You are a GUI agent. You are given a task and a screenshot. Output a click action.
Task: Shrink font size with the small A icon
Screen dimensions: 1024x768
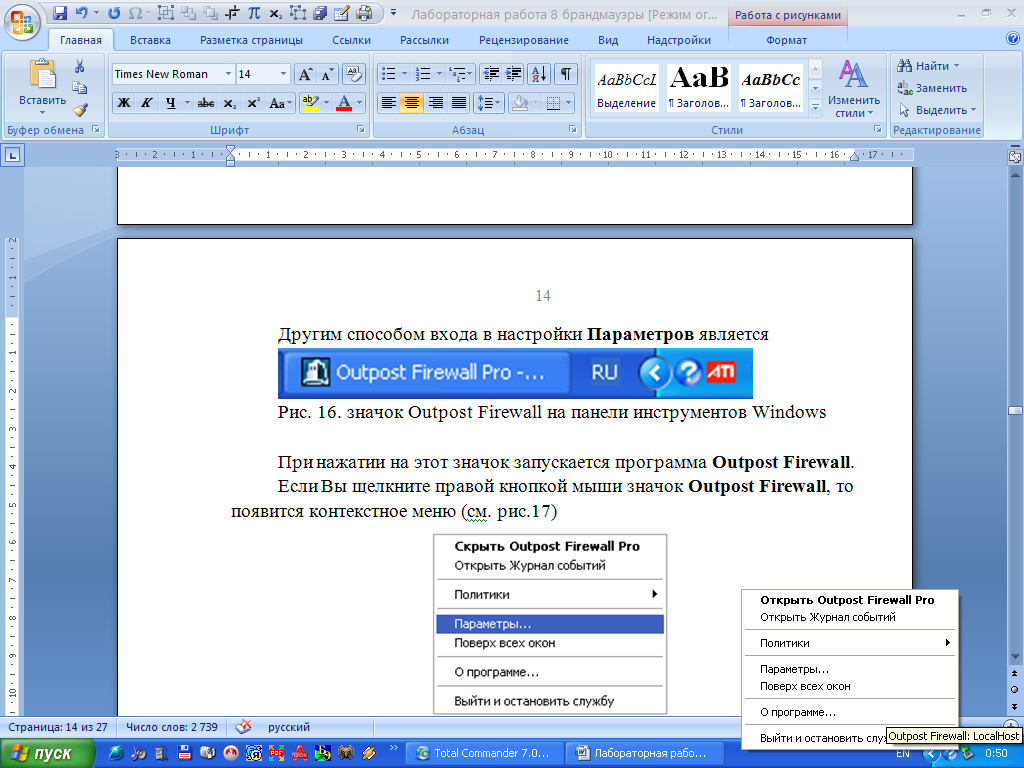[327, 74]
